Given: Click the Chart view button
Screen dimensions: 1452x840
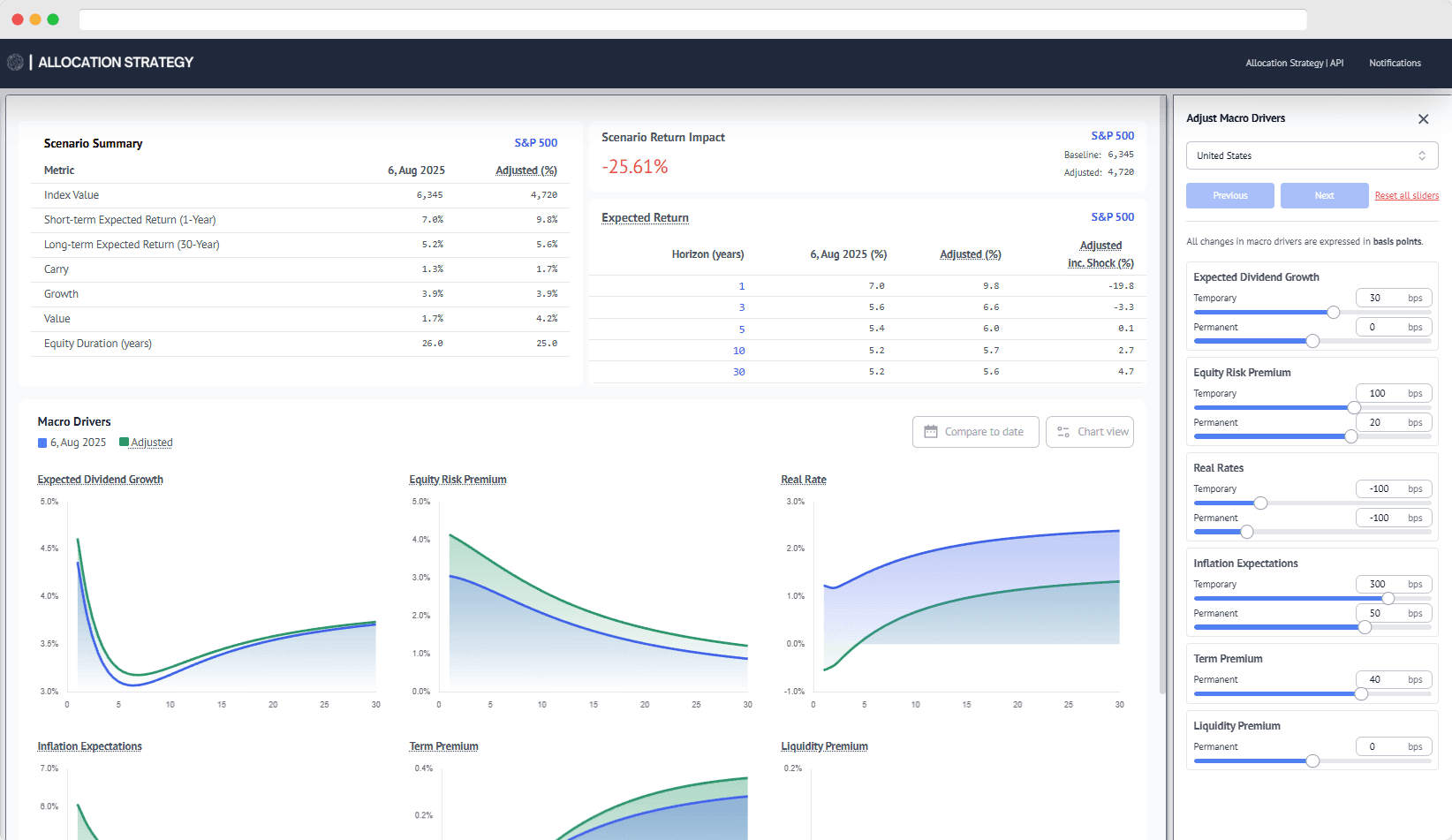Looking at the screenshot, I should tap(1089, 432).
